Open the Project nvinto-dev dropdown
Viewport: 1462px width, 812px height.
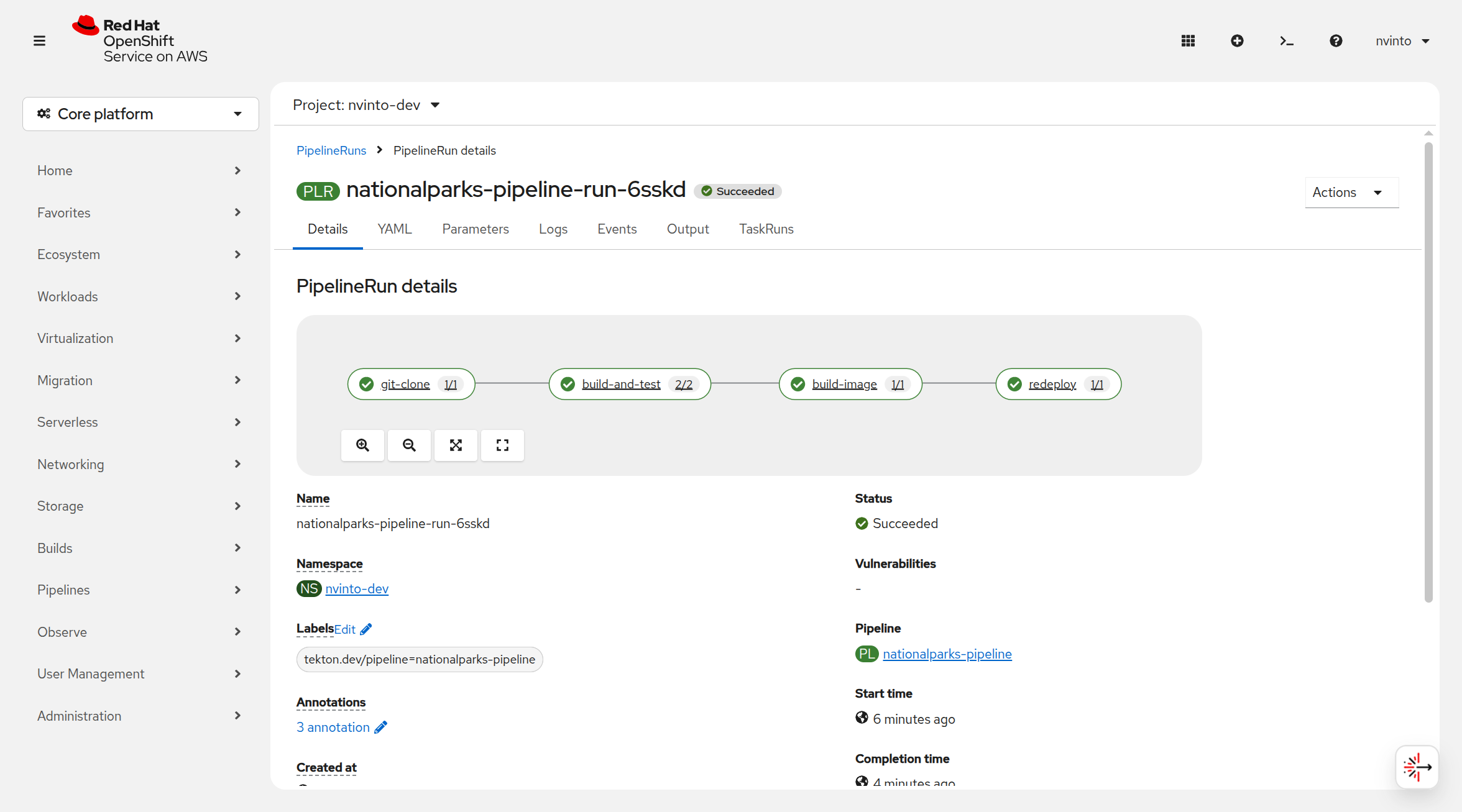367,105
